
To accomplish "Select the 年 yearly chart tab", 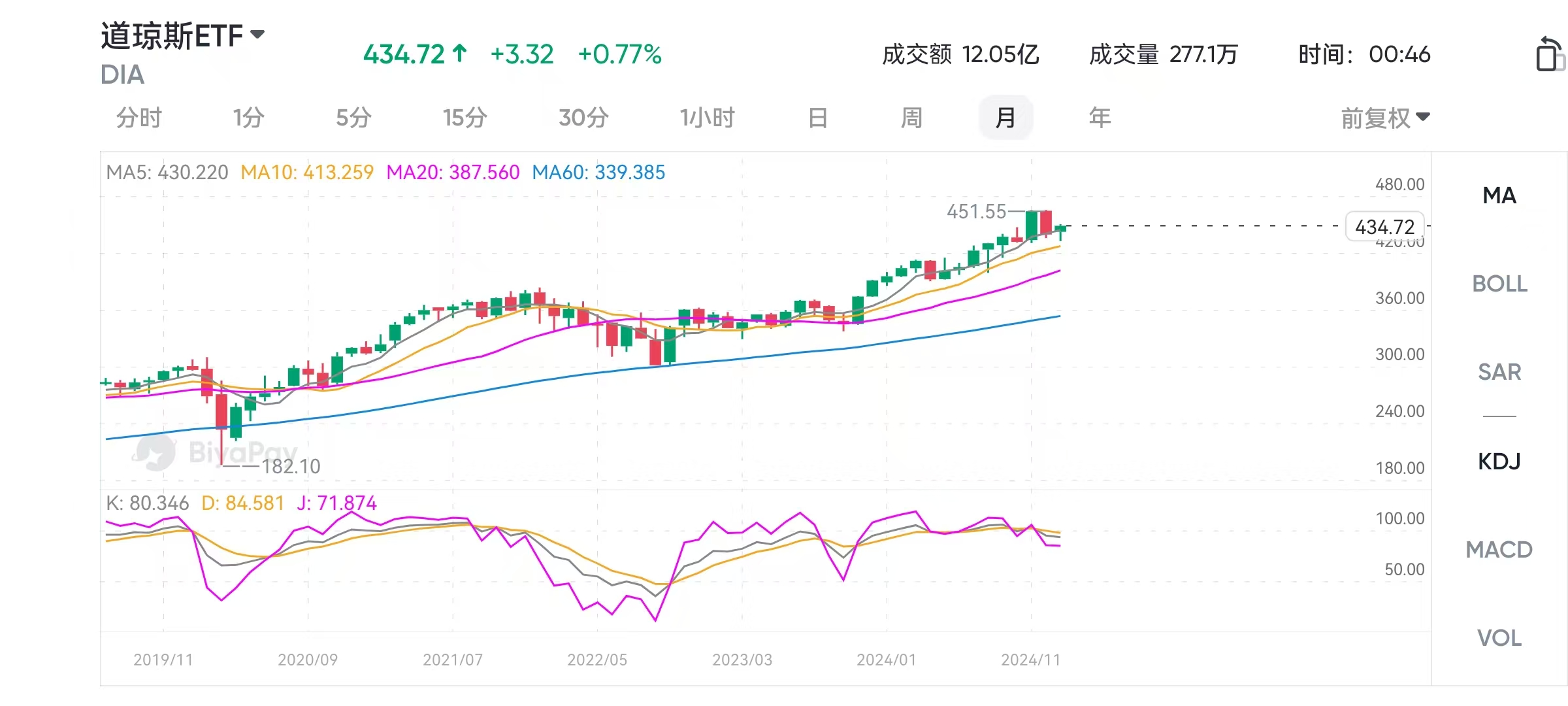I will [1100, 118].
